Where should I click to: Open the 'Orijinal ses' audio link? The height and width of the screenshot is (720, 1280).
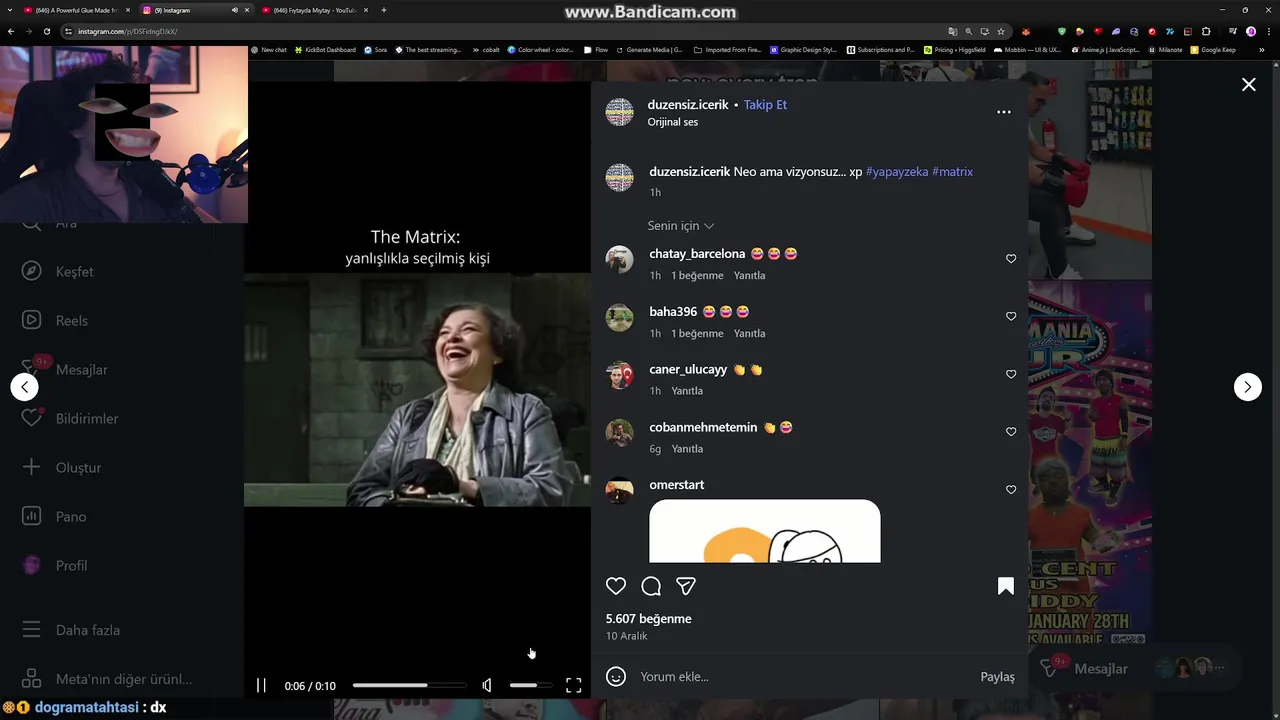click(673, 122)
